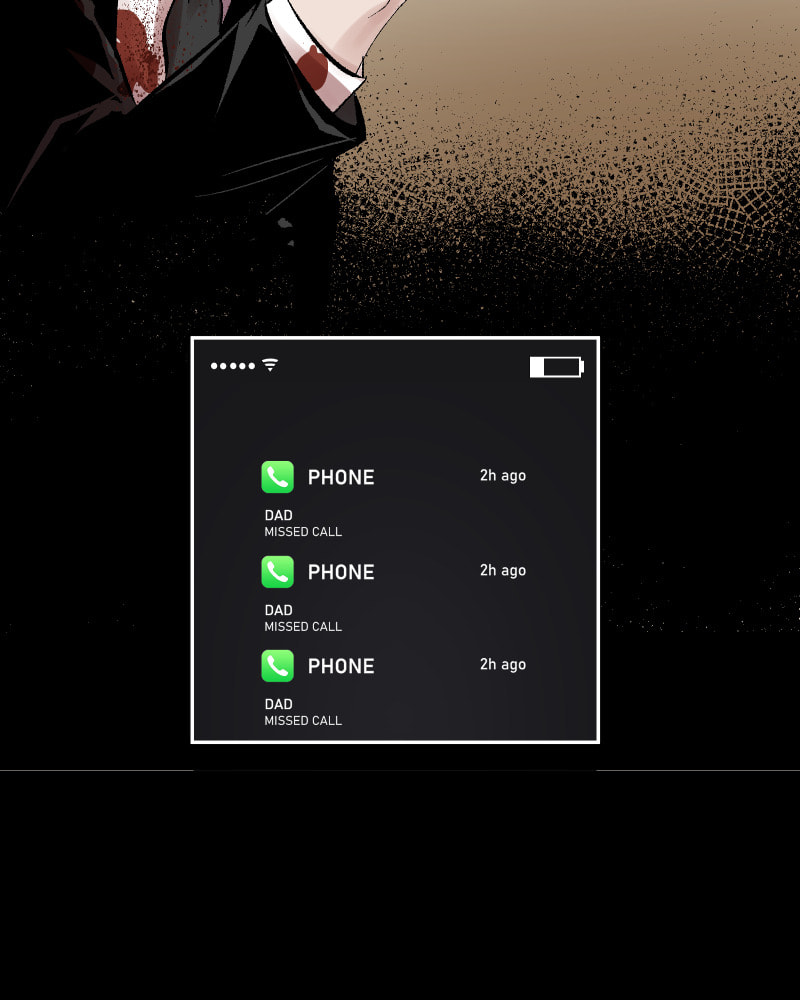Click DAD caller name in first notification
The width and height of the screenshot is (800, 1000).
(278, 515)
